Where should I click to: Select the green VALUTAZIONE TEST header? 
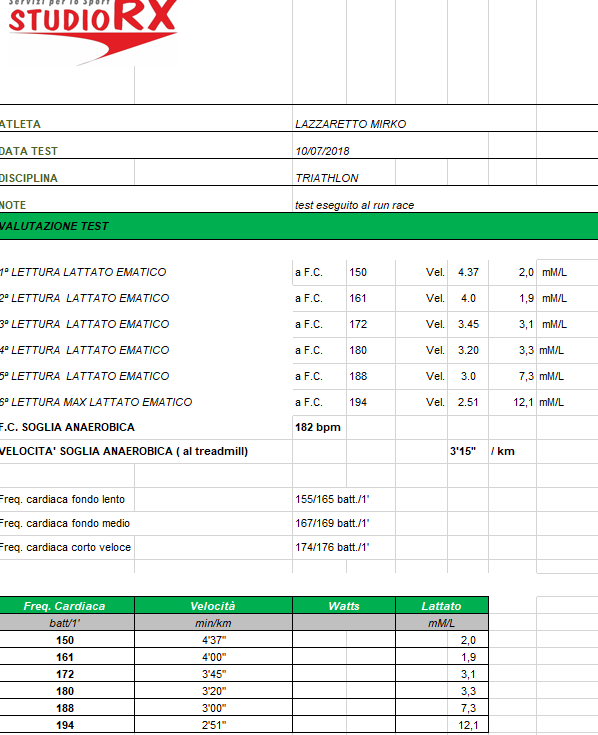click(299, 226)
